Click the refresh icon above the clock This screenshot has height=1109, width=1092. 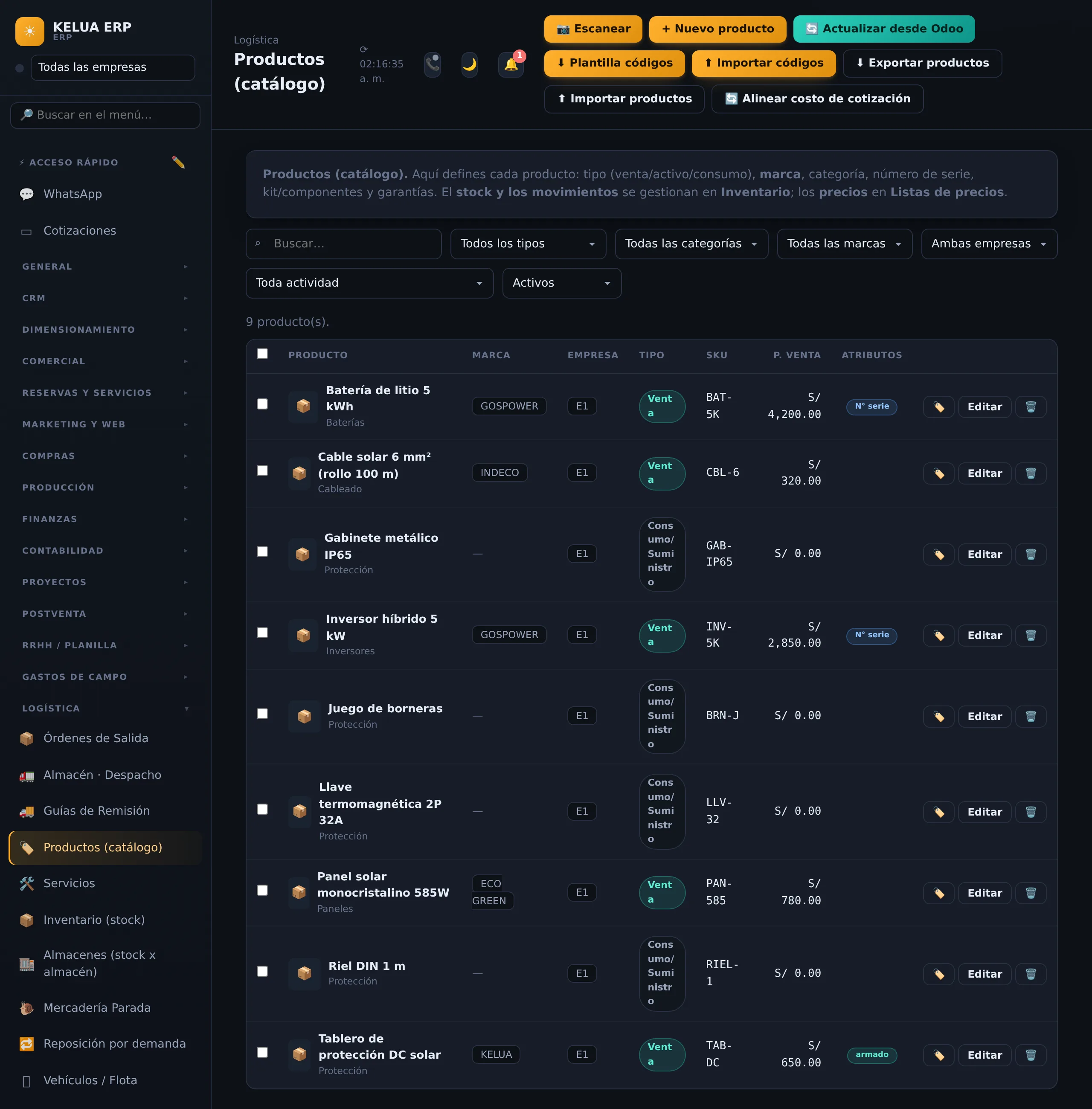(363, 49)
